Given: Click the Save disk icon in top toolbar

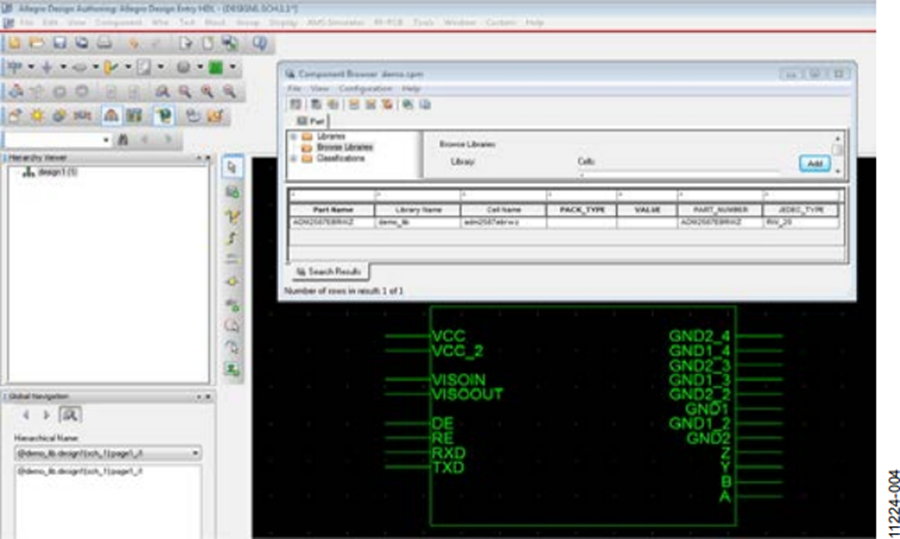Looking at the screenshot, I should pyautogui.click(x=59, y=43).
